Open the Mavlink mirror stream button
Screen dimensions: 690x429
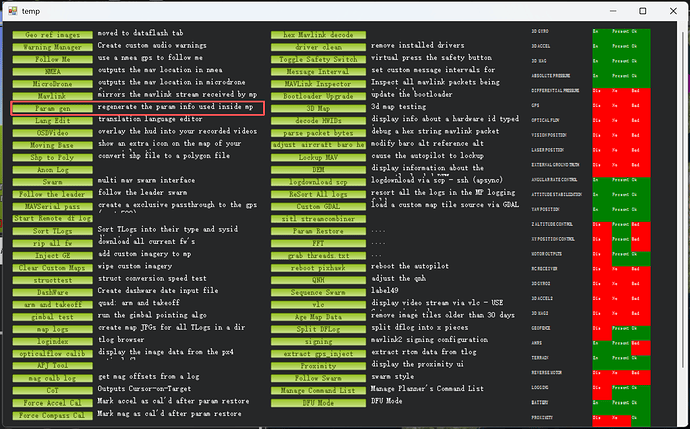52,96
